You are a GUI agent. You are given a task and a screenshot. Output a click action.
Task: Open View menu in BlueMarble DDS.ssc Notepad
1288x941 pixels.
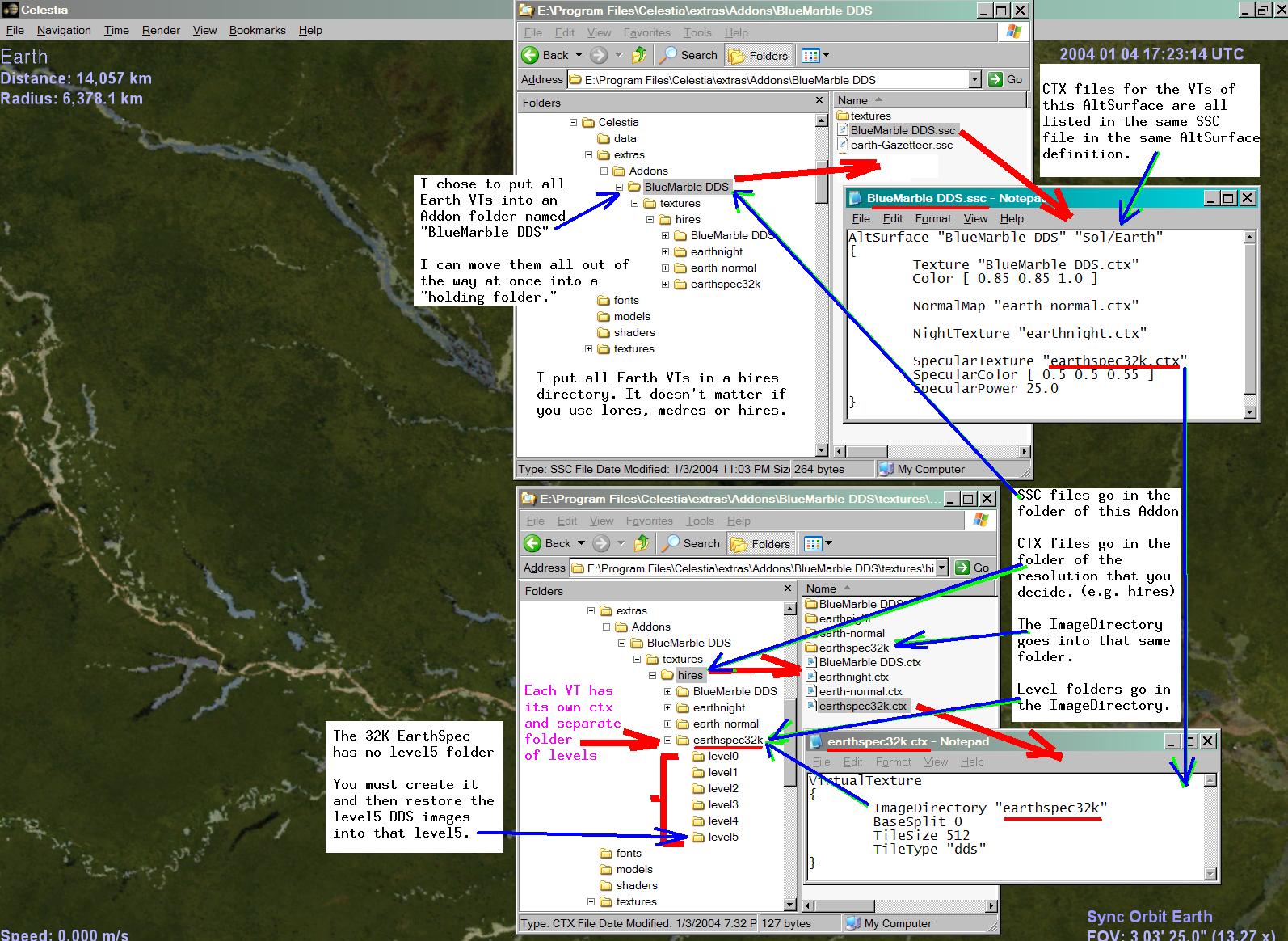[975, 218]
